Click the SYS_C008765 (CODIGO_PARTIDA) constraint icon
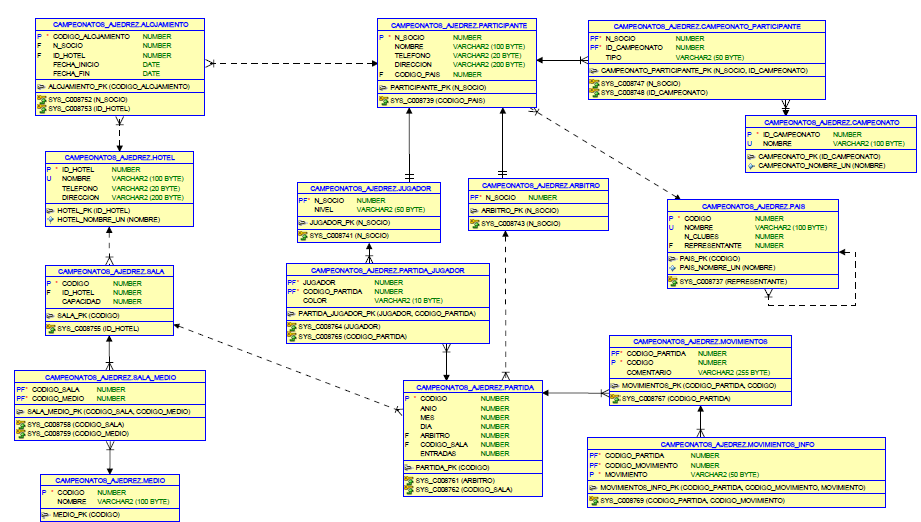 [292, 336]
